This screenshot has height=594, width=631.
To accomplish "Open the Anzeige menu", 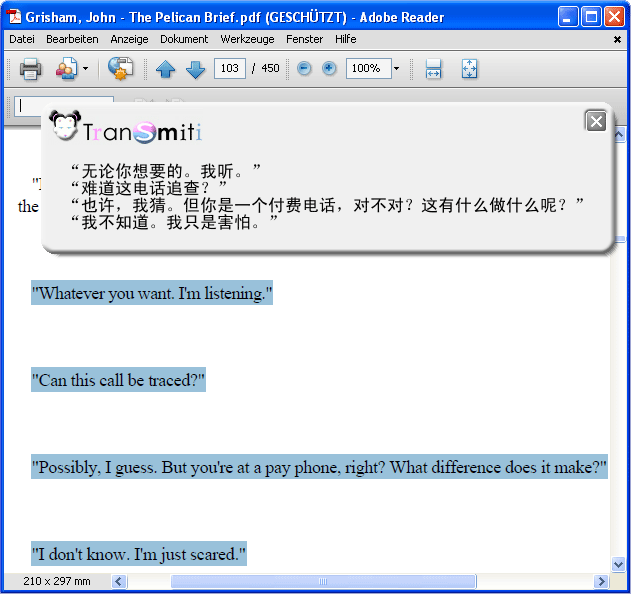I will (x=129, y=39).
